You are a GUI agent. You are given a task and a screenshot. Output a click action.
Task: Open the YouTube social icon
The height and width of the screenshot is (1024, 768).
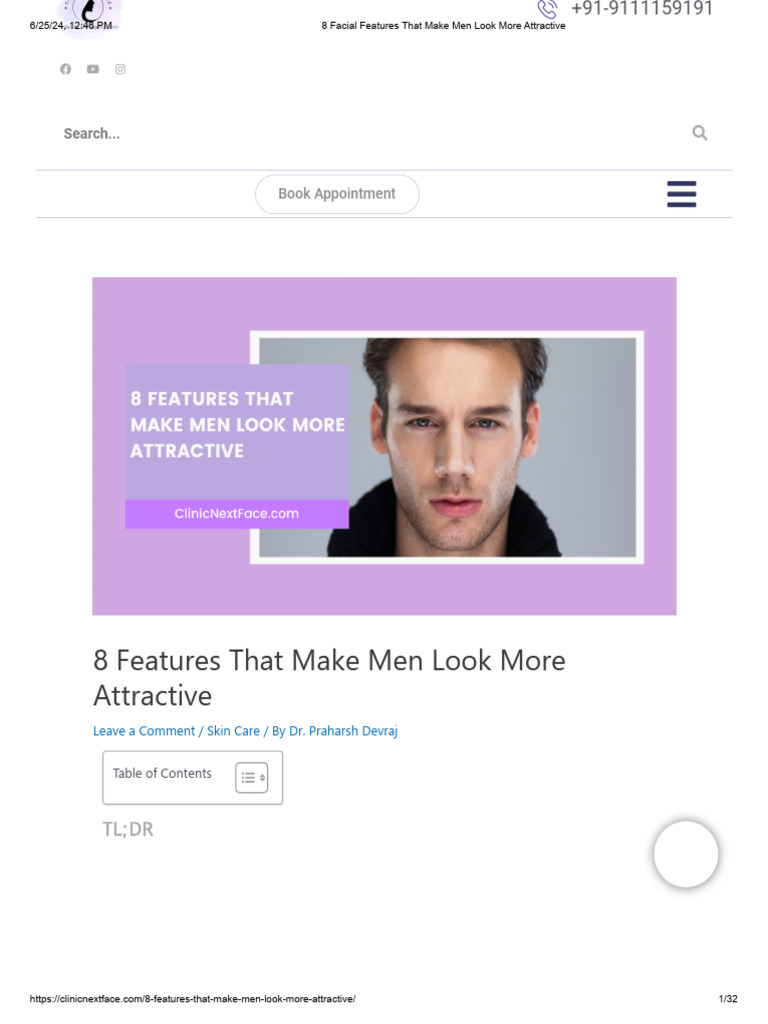(93, 69)
